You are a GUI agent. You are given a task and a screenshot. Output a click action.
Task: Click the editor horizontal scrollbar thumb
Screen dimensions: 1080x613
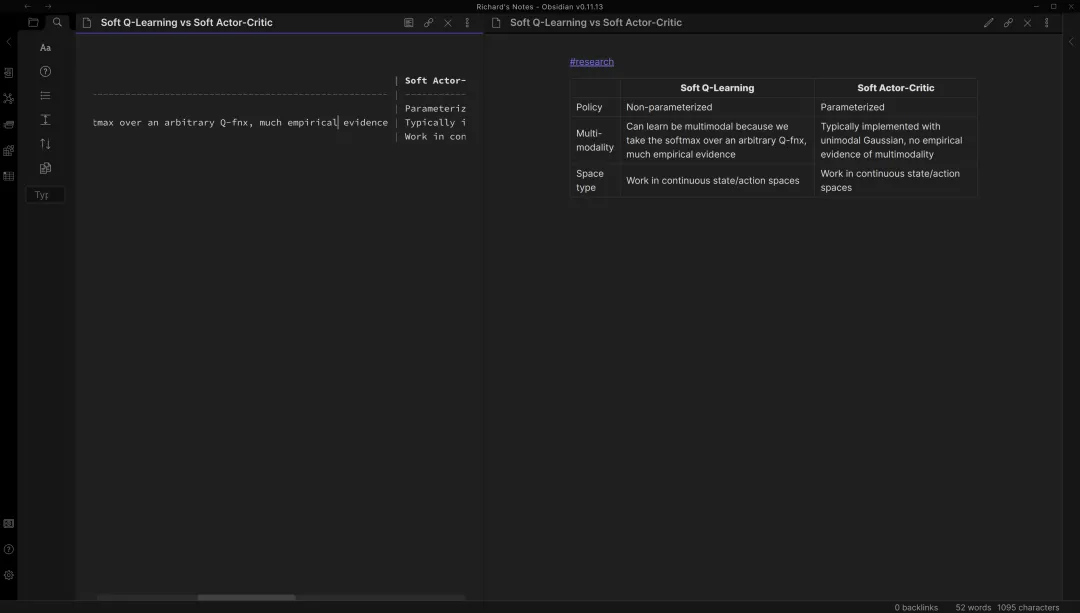point(246,598)
